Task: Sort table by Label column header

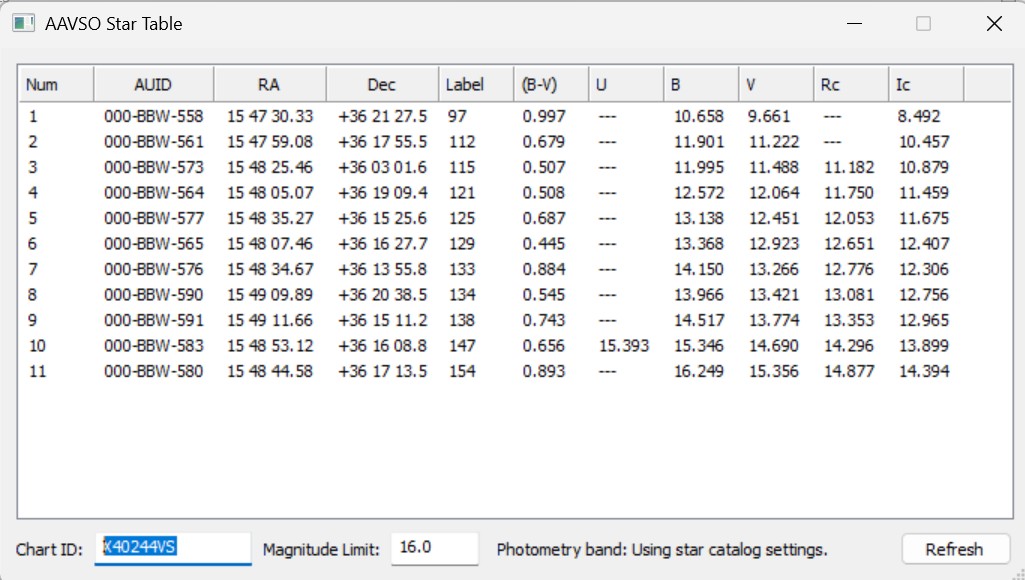Action: coord(476,85)
